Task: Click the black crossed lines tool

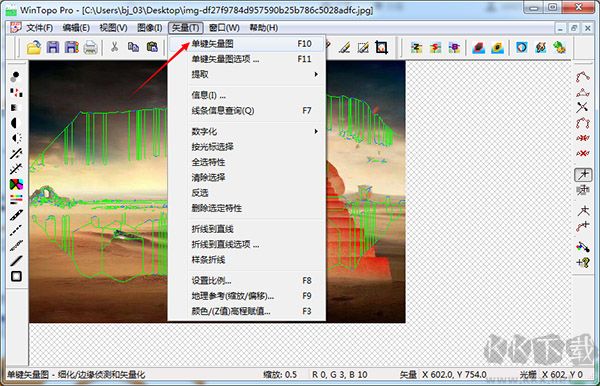Action: (582, 107)
